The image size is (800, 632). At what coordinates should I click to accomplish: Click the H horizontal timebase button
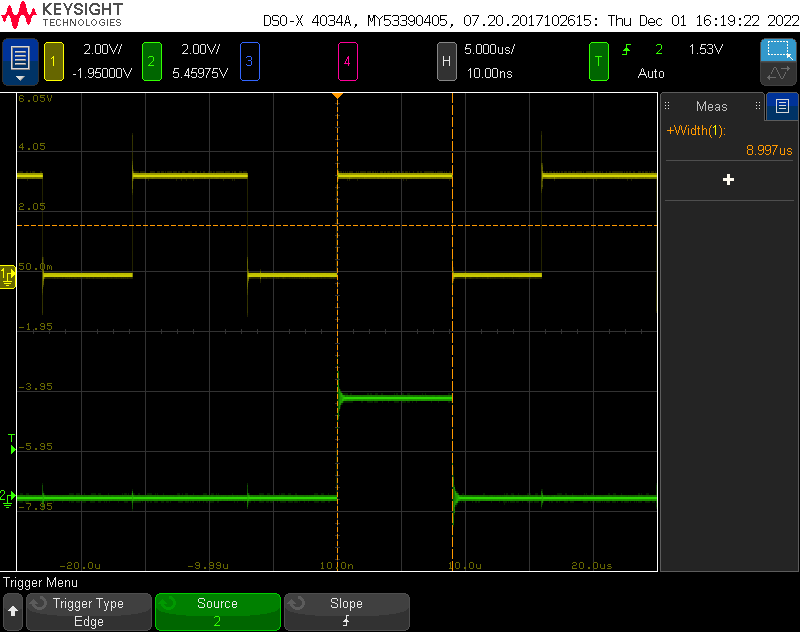point(447,61)
